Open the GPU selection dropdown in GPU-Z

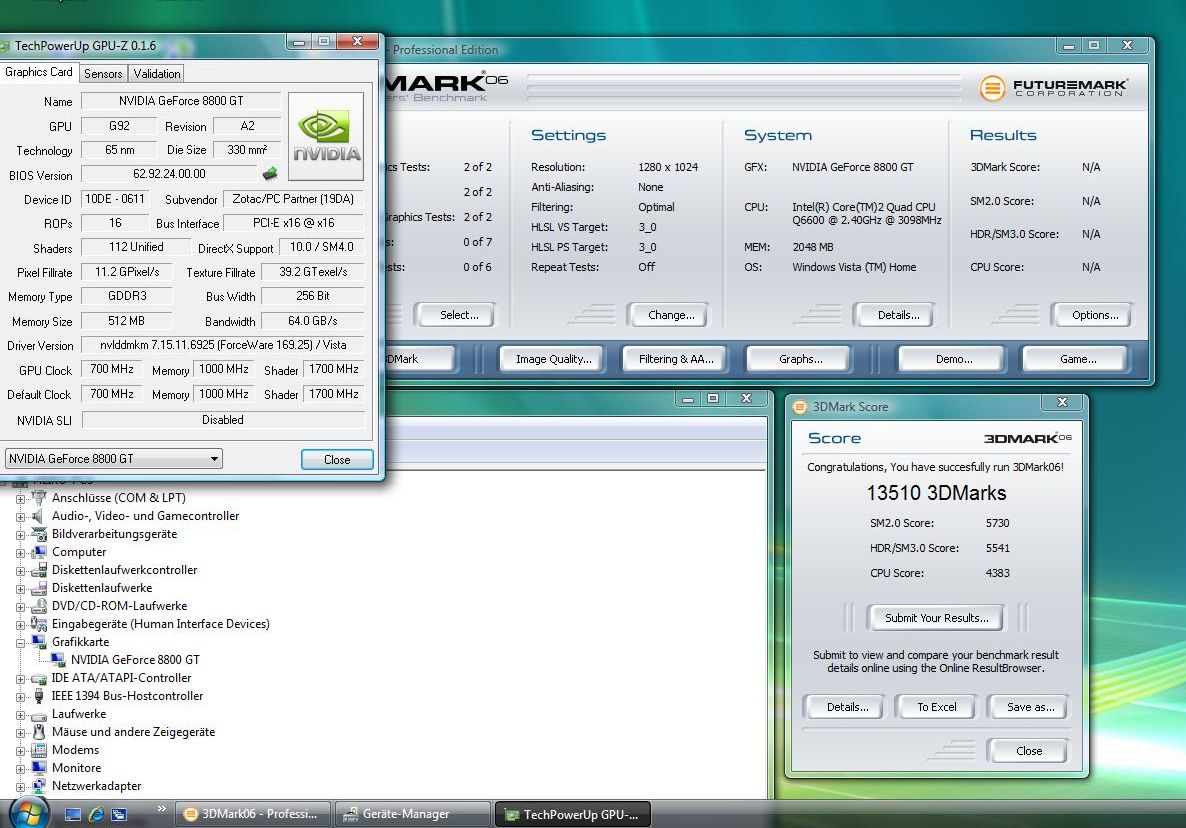(113, 458)
